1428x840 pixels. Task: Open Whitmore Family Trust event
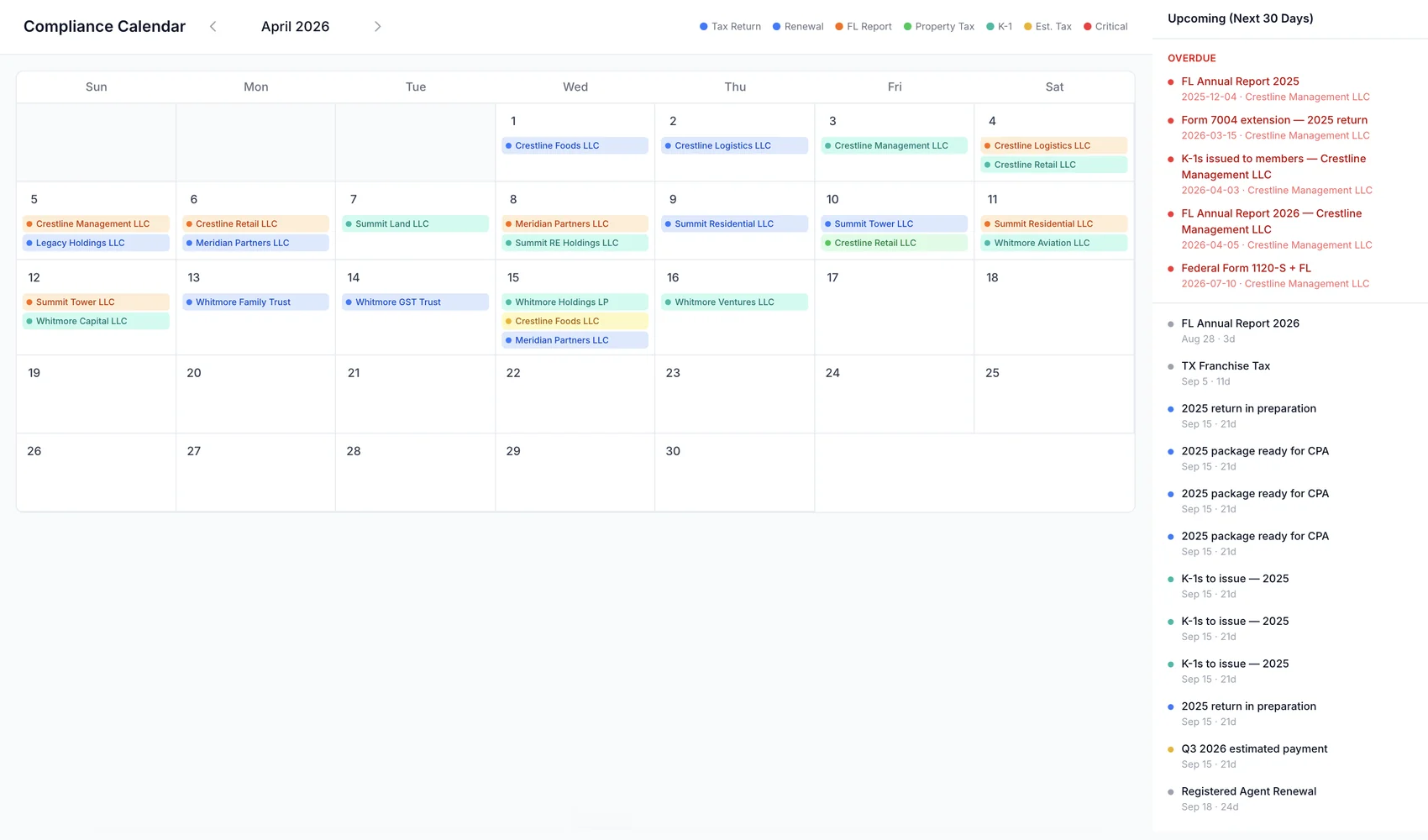pyautogui.click(x=255, y=302)
